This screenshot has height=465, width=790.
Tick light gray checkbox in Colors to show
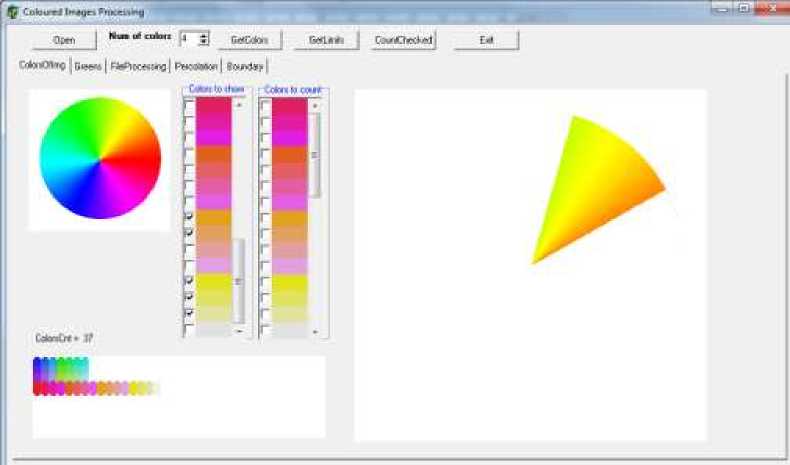click(x=189, y=330)
